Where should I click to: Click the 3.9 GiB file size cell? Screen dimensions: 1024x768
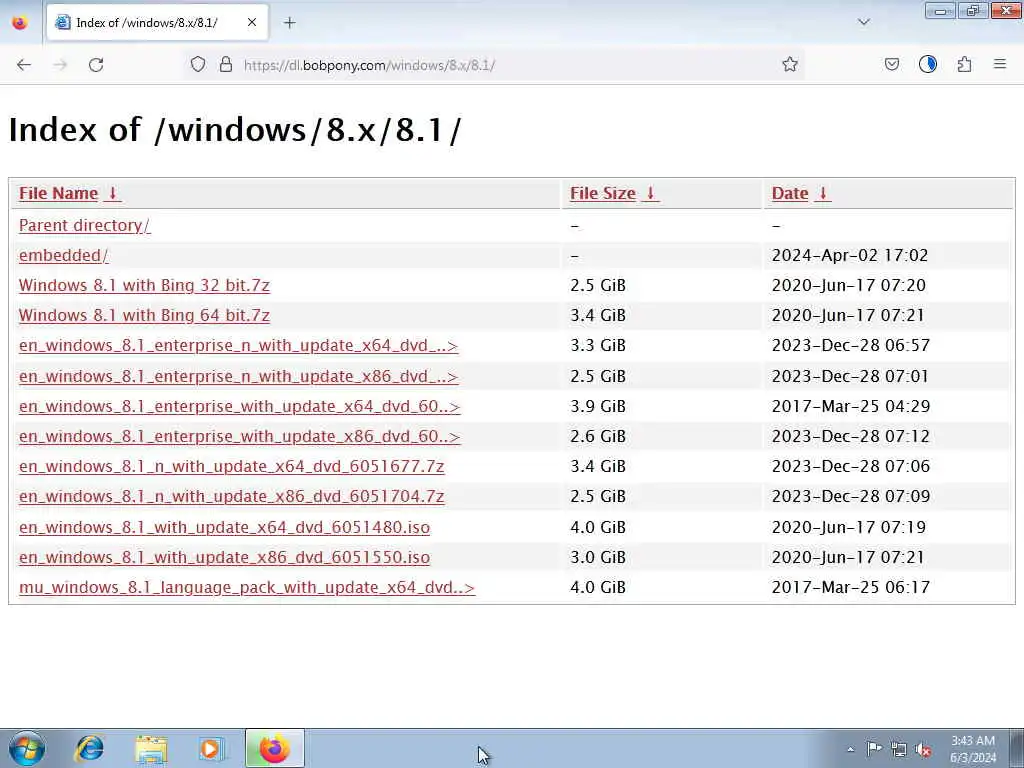(598, 406)
